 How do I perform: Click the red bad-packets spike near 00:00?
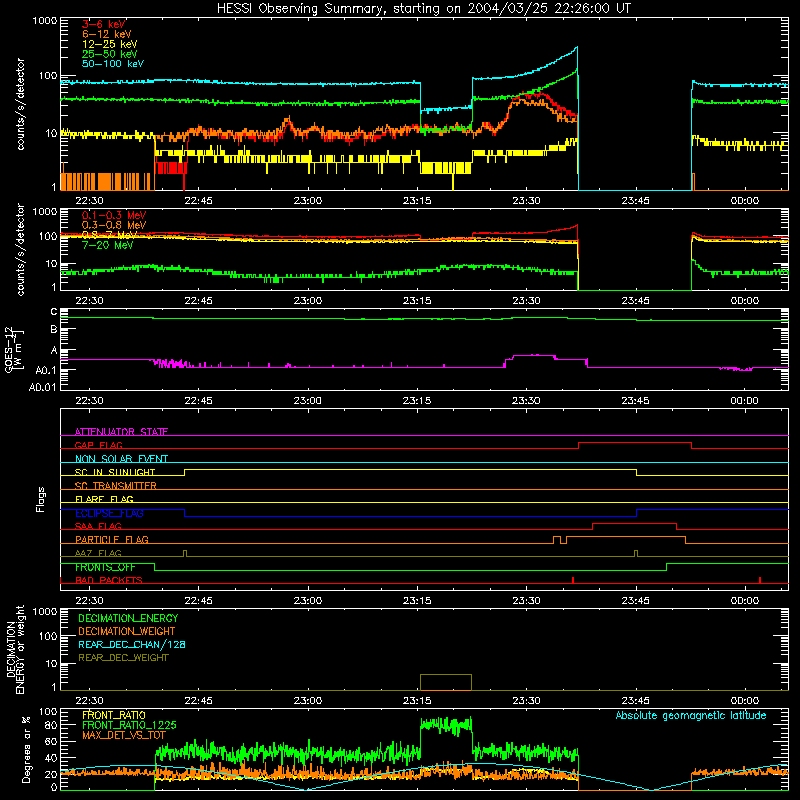pos(760,580)
